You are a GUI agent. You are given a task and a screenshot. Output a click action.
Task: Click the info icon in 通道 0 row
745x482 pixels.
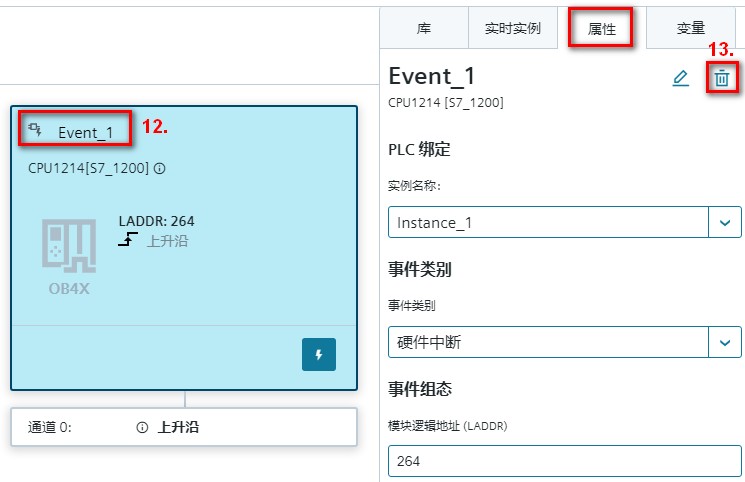[x=142, y=427]
